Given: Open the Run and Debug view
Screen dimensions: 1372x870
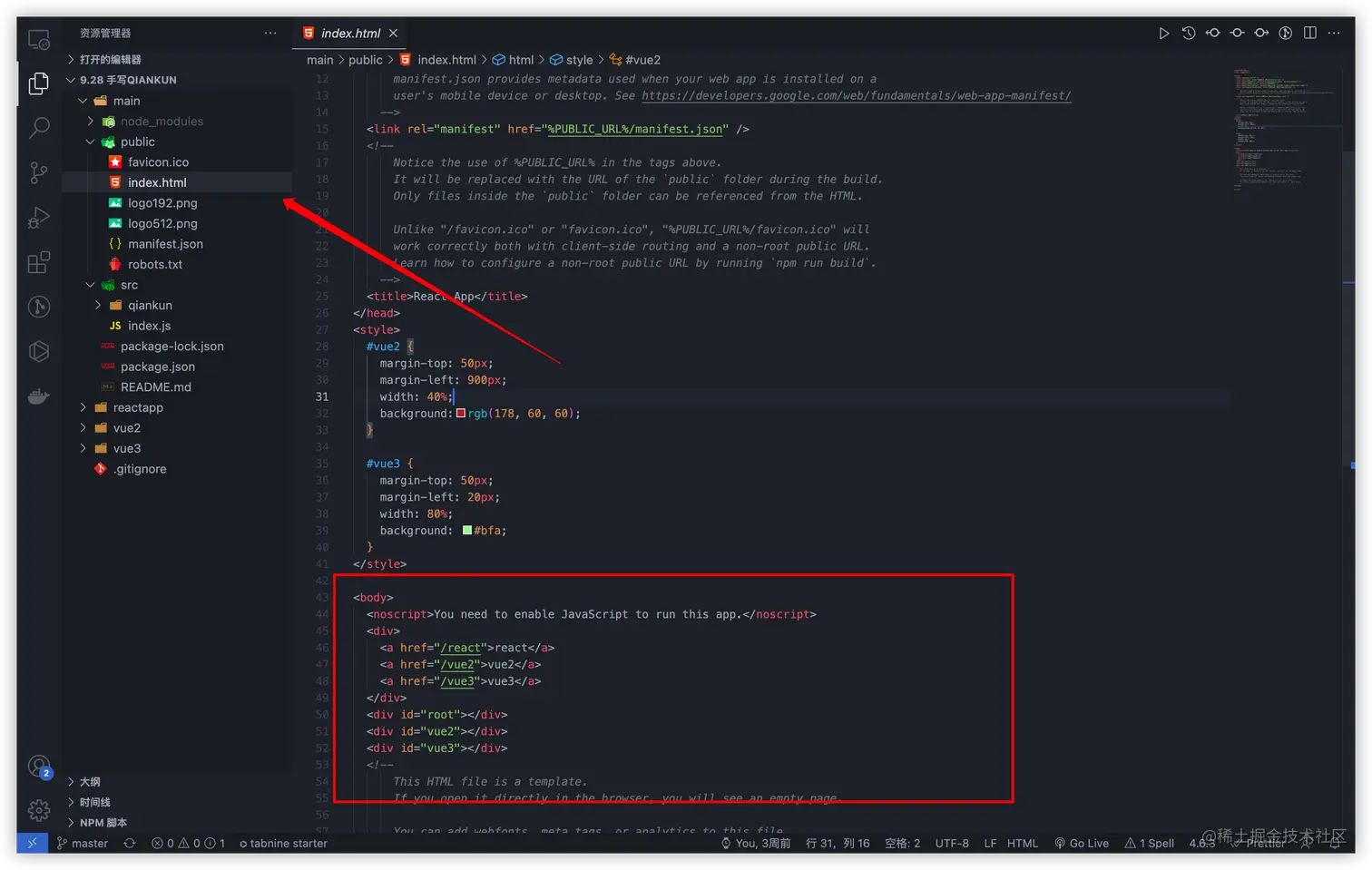Looking at the screenshot, I should pyautogui.click(x=39, y=218).
